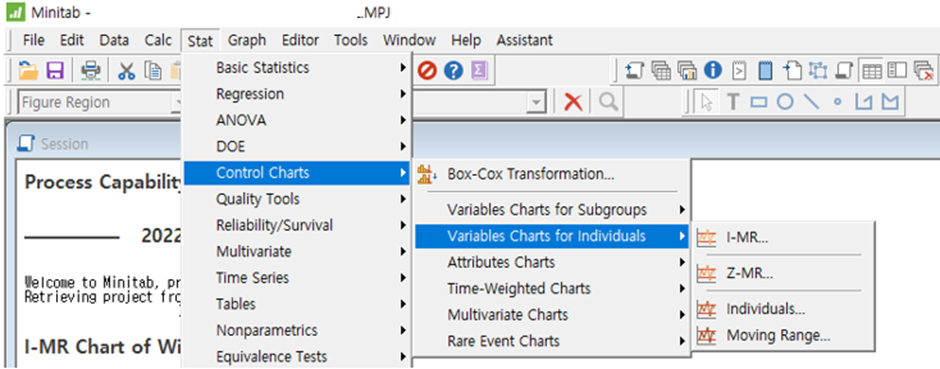Click the Print Window printer icon
Viewport: 940px width, 369px height.
(x=91, y=72)
